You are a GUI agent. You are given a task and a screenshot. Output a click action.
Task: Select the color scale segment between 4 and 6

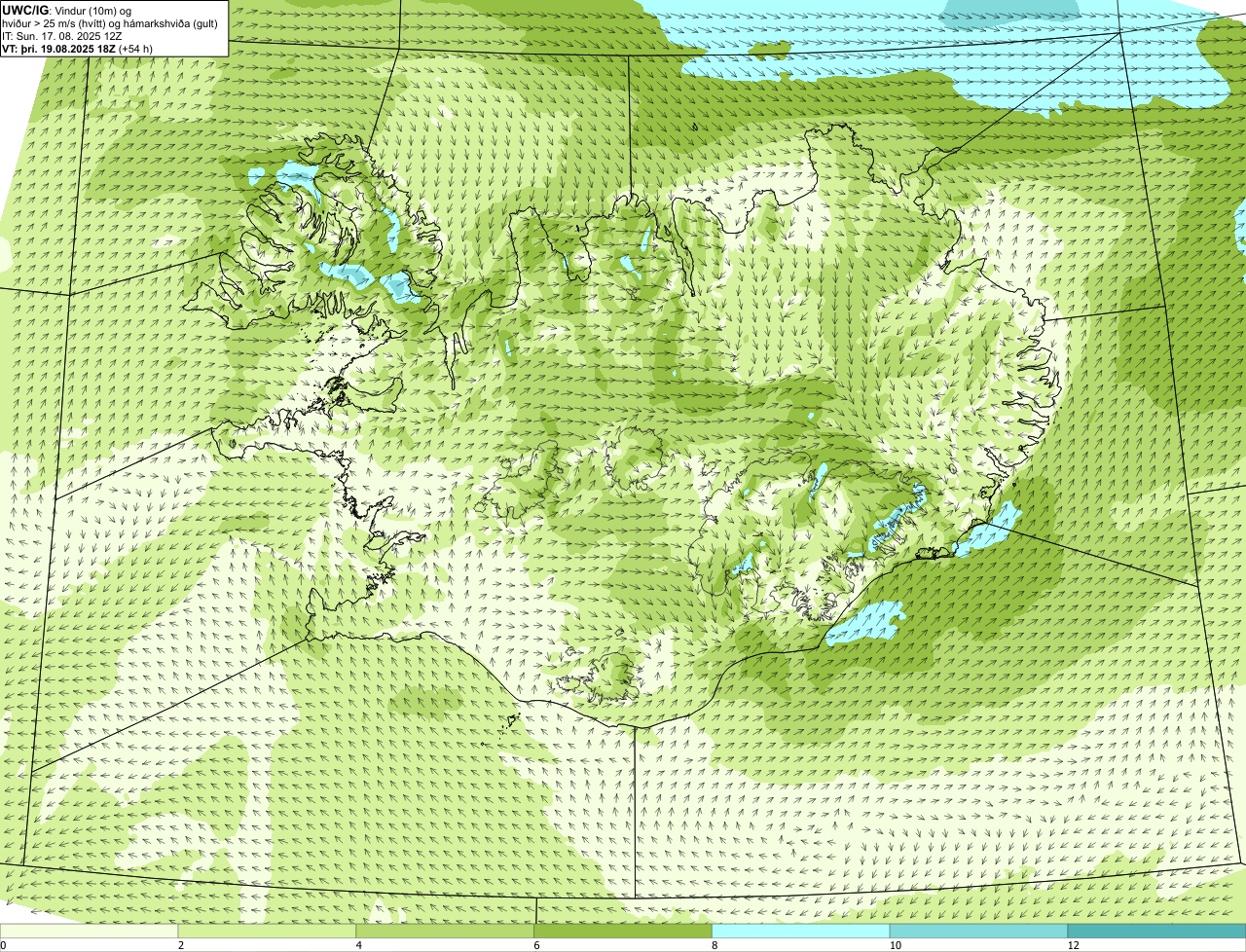point(446,932)
